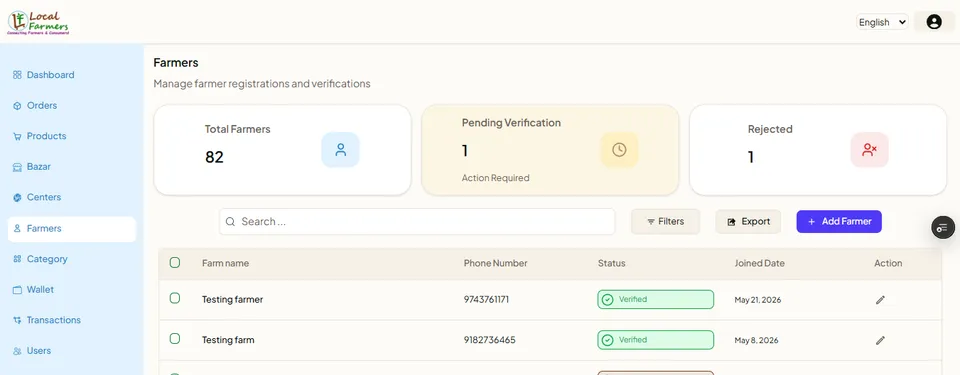Viewport: 960px width, 375px height.
Task: Toggle the select-all checkbox in table header
Action: tap(174, 263)
